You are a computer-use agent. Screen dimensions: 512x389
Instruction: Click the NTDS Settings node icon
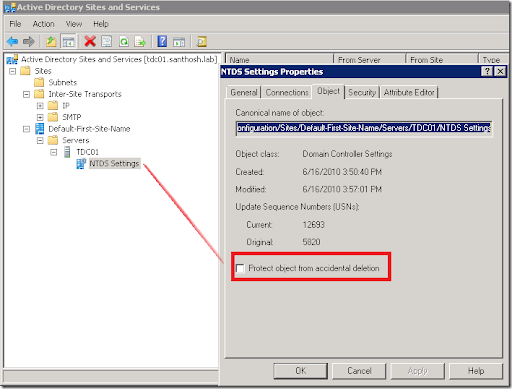pyautogui.click(x=81, y=164)
